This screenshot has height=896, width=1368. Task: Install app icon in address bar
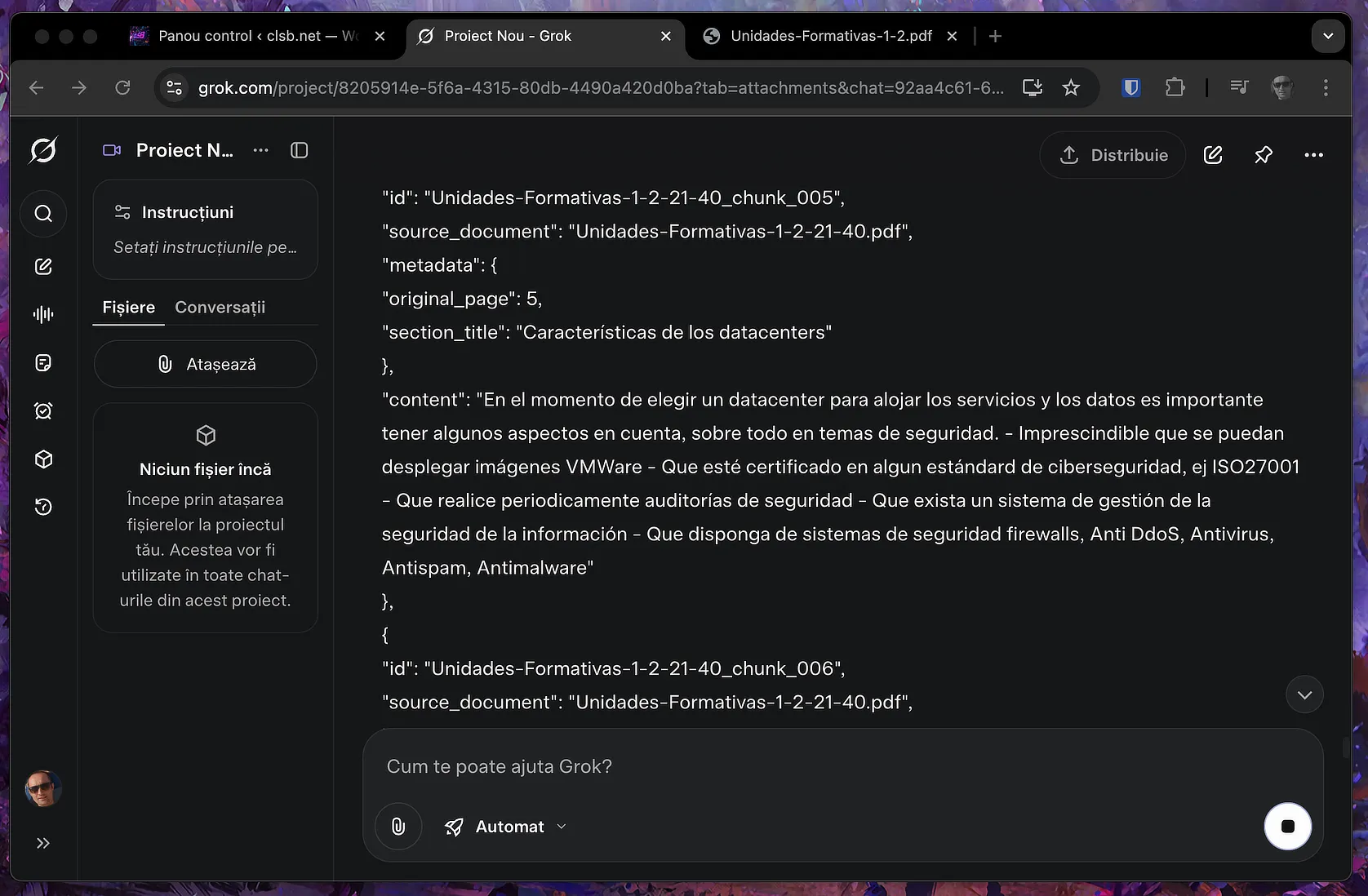pos(1033,87)
